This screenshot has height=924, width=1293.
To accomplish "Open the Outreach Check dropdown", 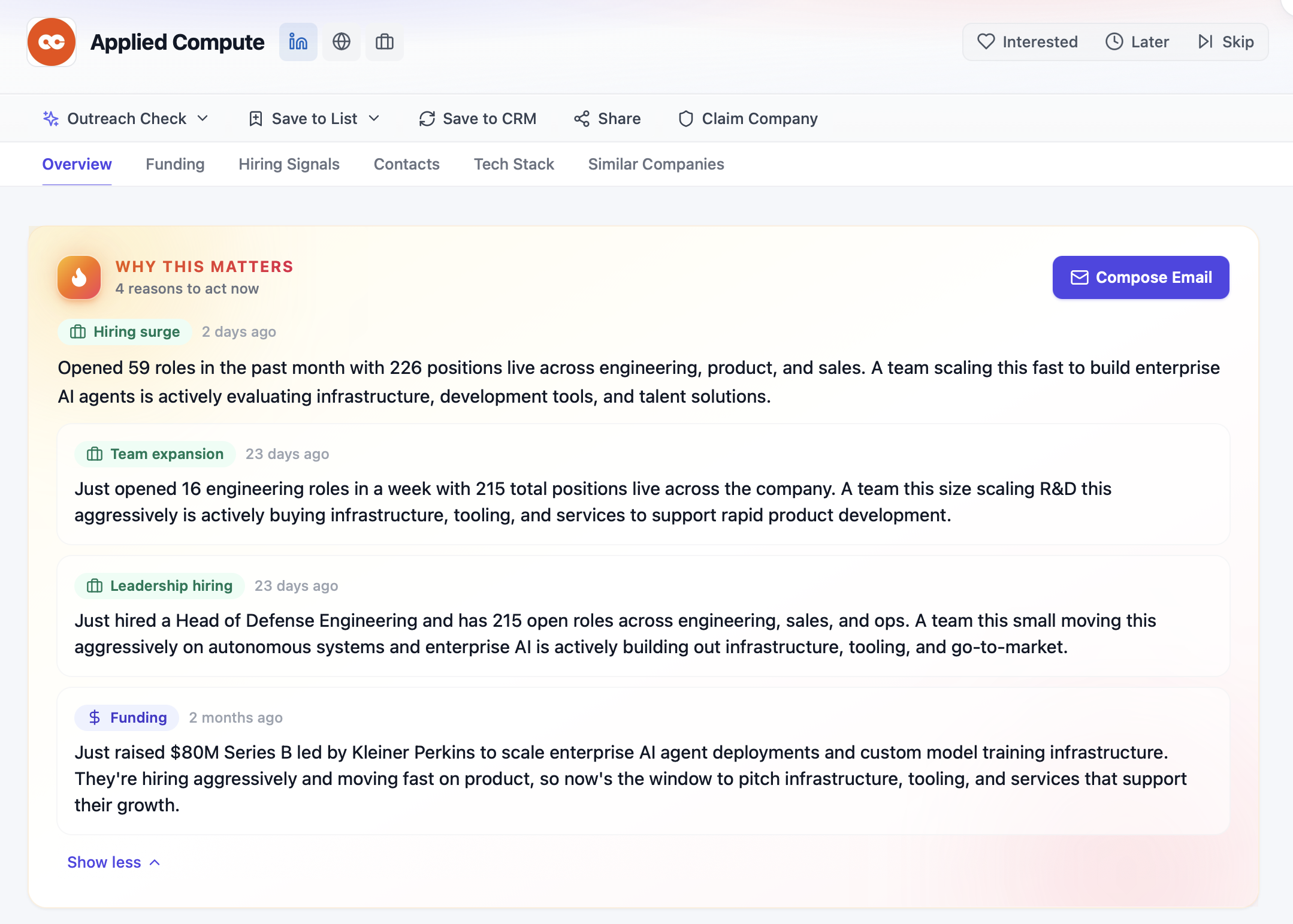I will [126, 119].
